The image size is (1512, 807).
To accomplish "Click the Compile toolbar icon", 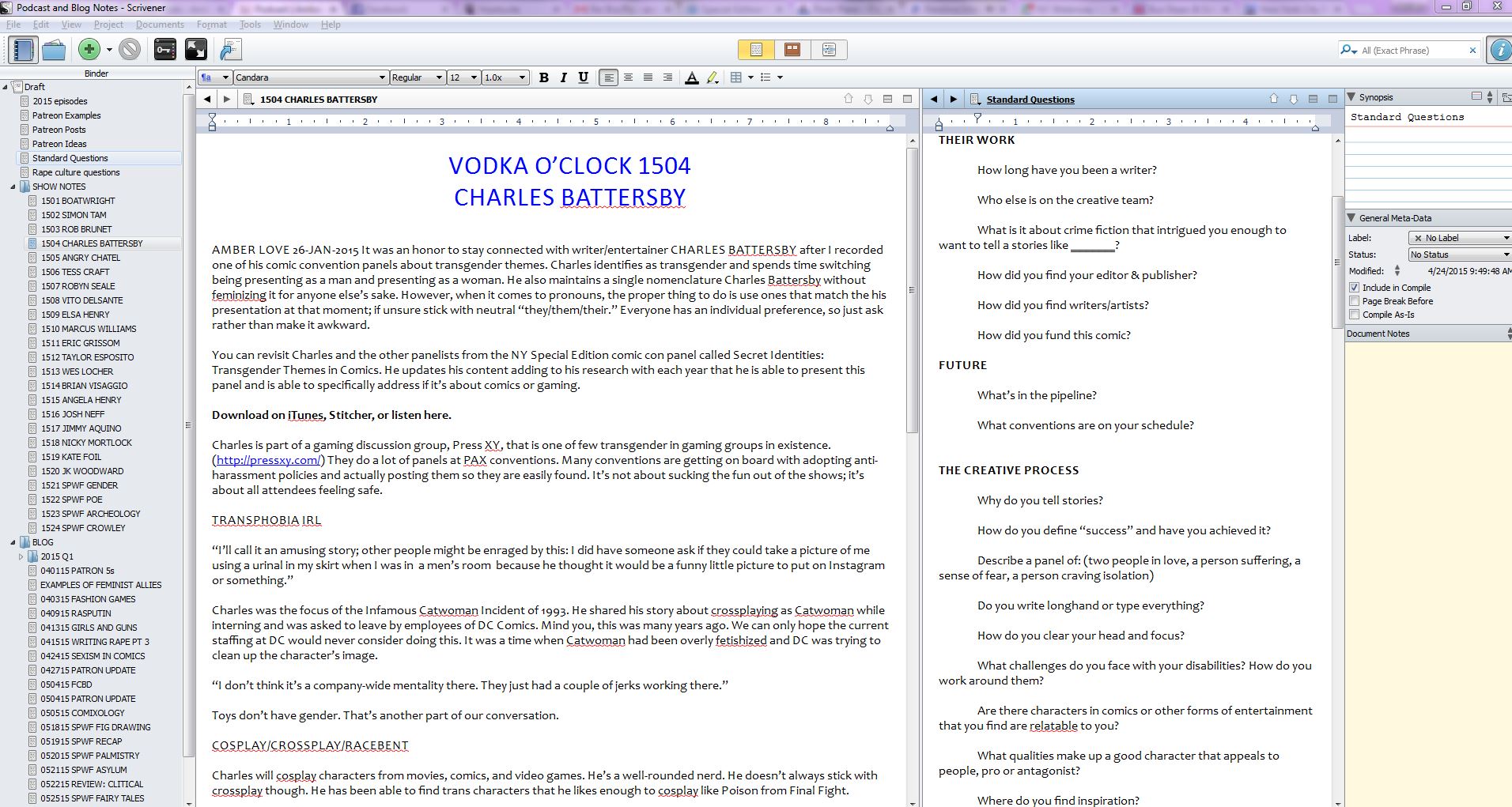I will (x=230, y=50).
